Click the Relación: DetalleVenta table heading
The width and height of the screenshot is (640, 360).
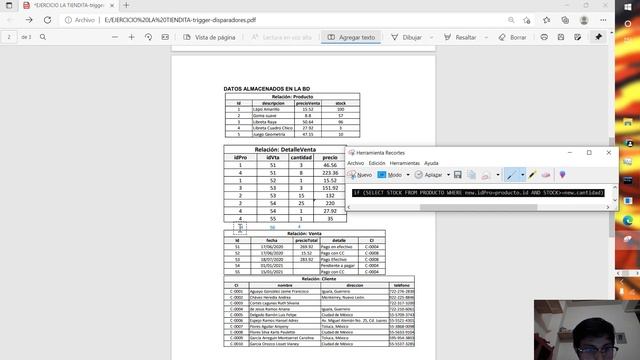285,149
